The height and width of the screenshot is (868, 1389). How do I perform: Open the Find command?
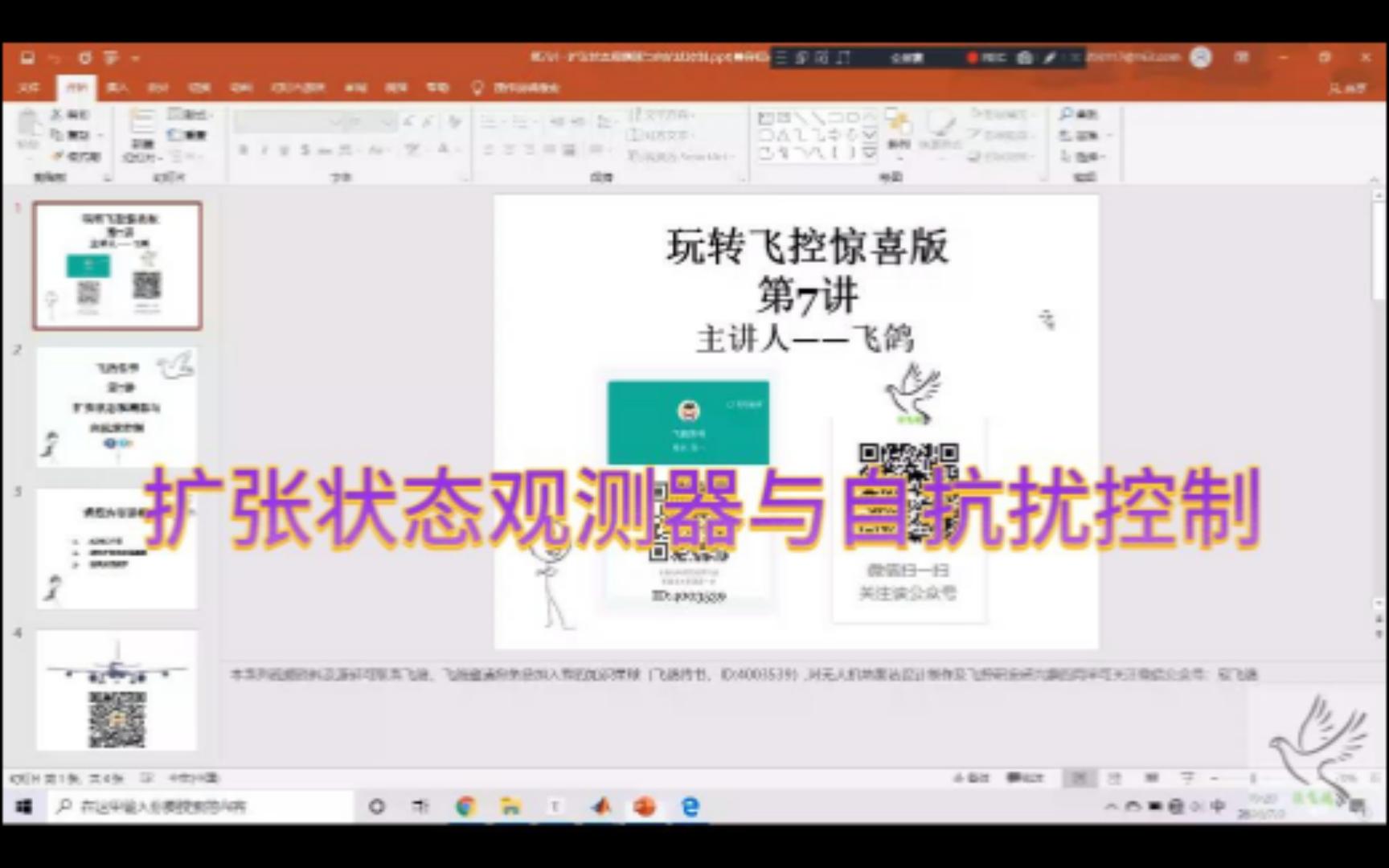coord(1077,114)
